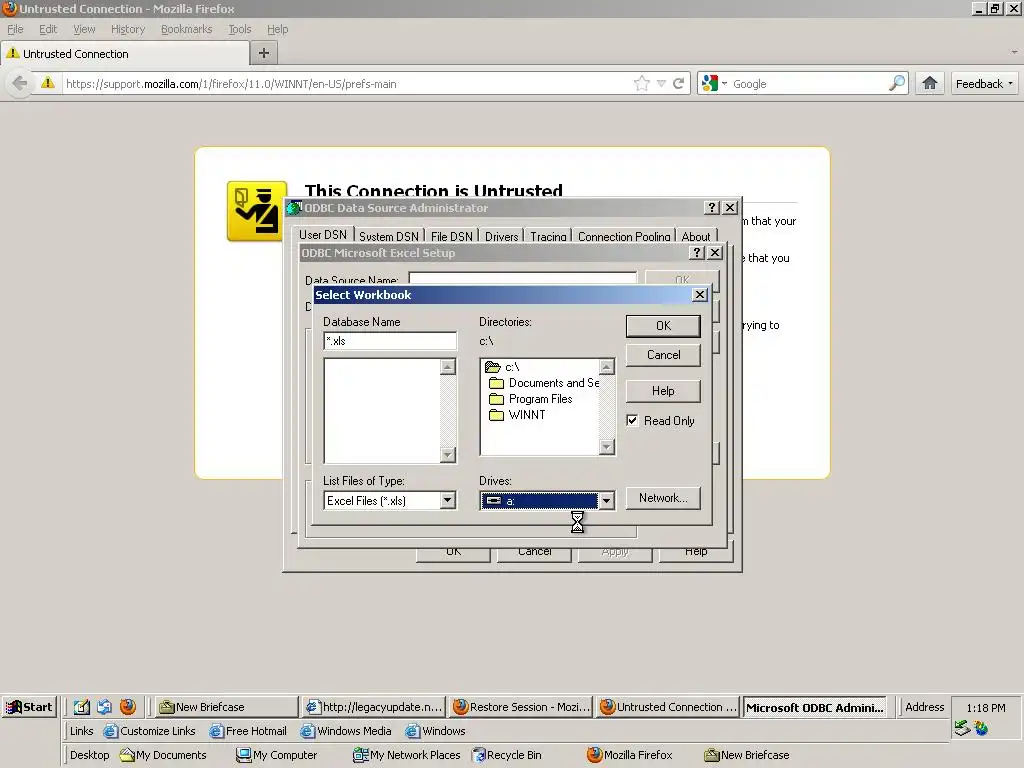The image size is (1024, 768).
Task: Click the Windows Update system tray icon
Action: tap(981, 728)
